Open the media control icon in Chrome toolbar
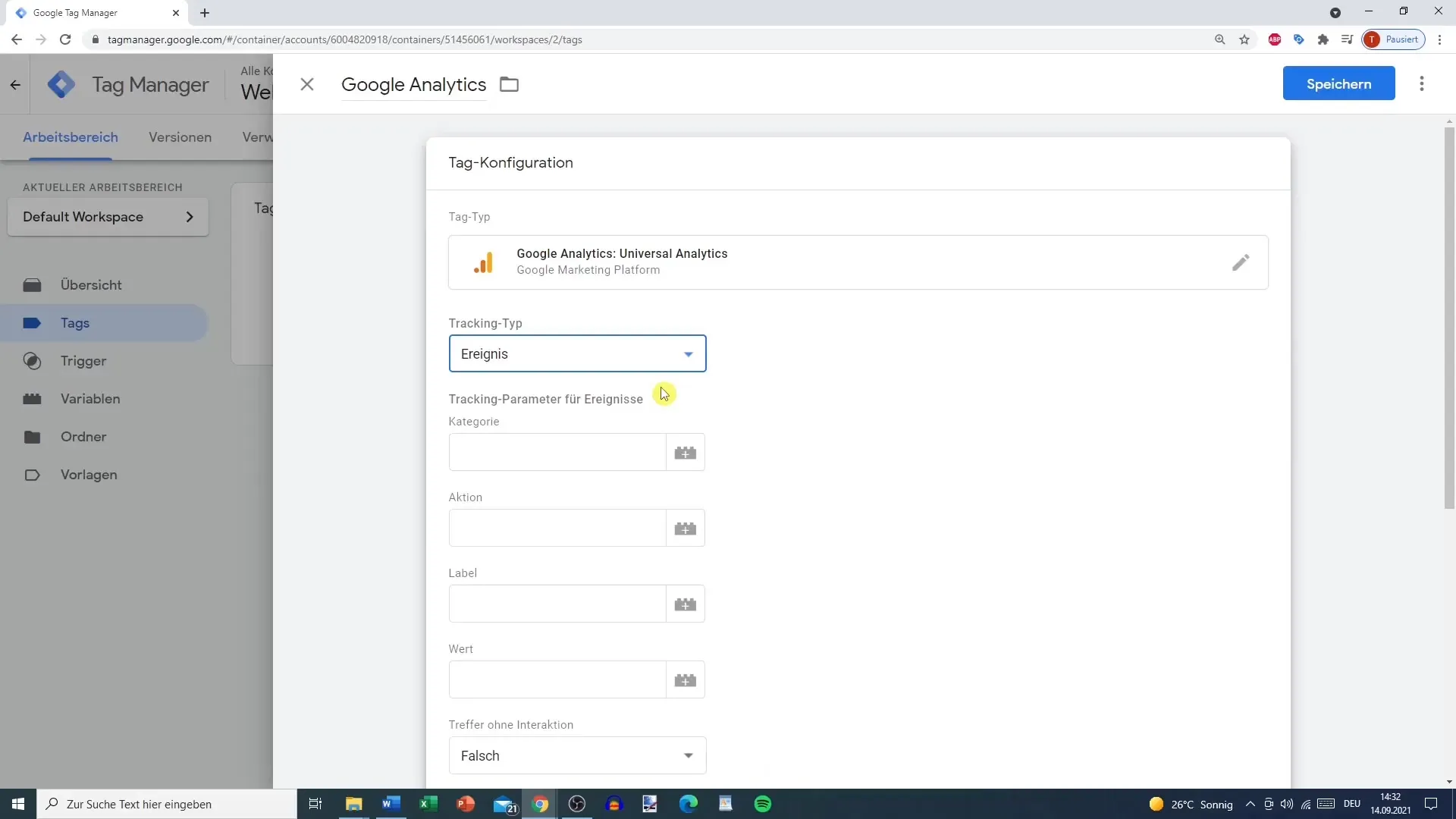This screenshot has height=819, width=1456. tap(1348, 39)
